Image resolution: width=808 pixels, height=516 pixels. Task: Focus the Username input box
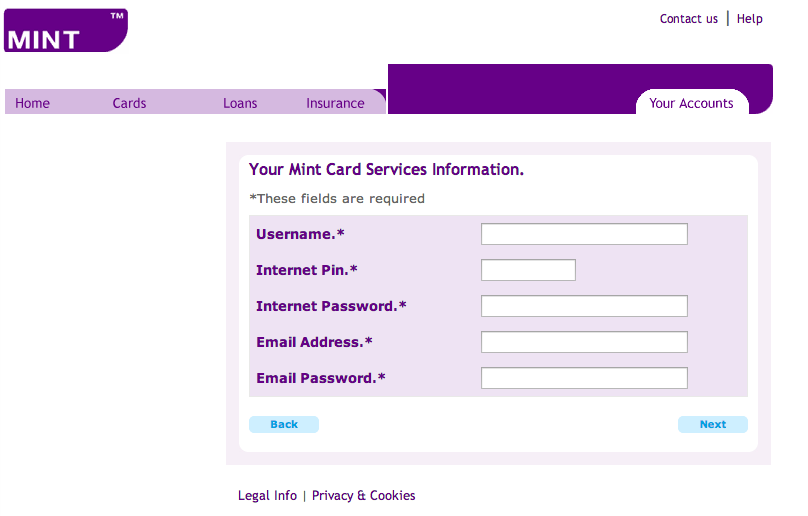[584, 234]
